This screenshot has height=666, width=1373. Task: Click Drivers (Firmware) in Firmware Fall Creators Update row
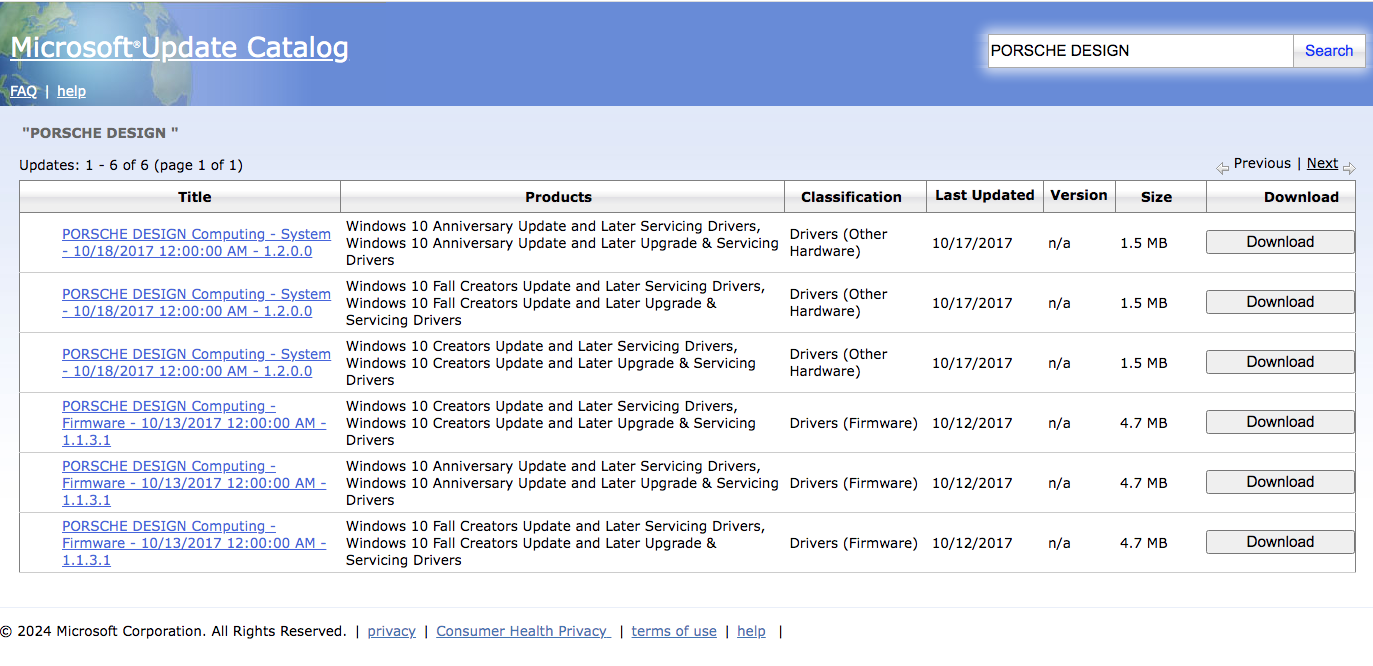tap(853, 543)
